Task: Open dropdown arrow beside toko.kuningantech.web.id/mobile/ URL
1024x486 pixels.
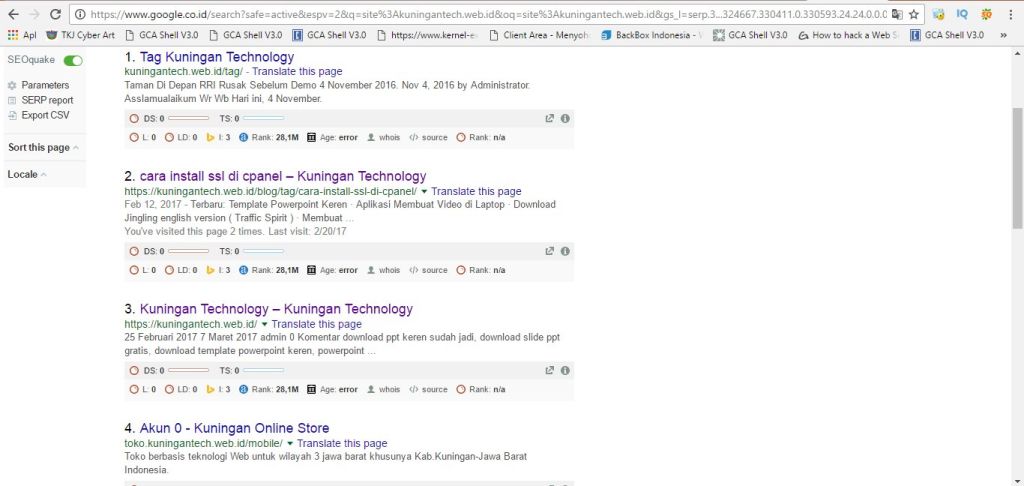Action: tap(290, 444)
